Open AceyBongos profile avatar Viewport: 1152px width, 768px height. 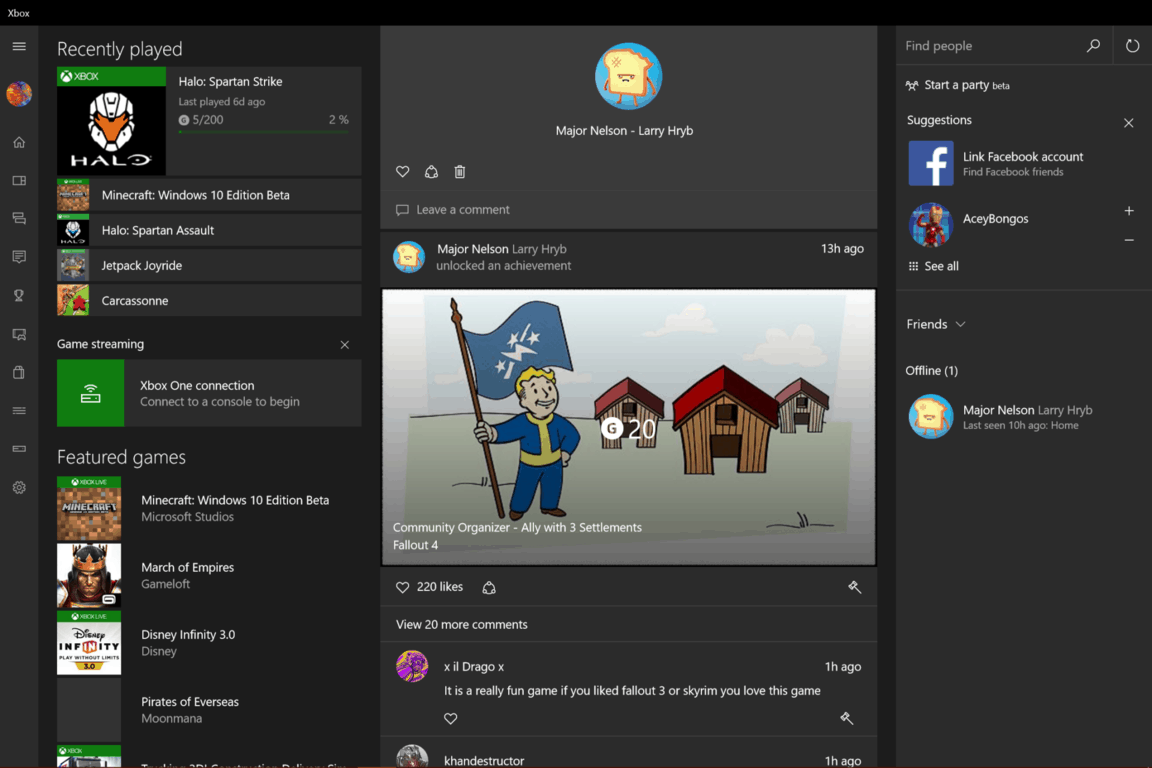click(x=931, y=225)
